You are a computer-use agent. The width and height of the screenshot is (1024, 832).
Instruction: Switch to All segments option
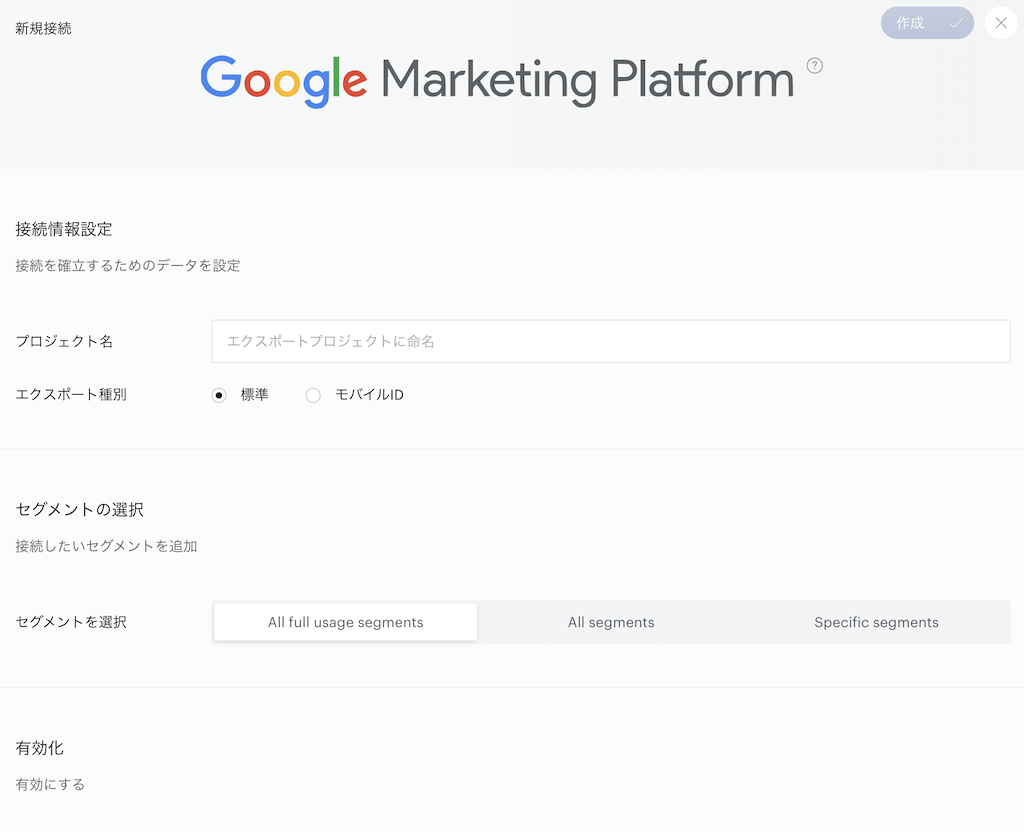tap(611, 622)
